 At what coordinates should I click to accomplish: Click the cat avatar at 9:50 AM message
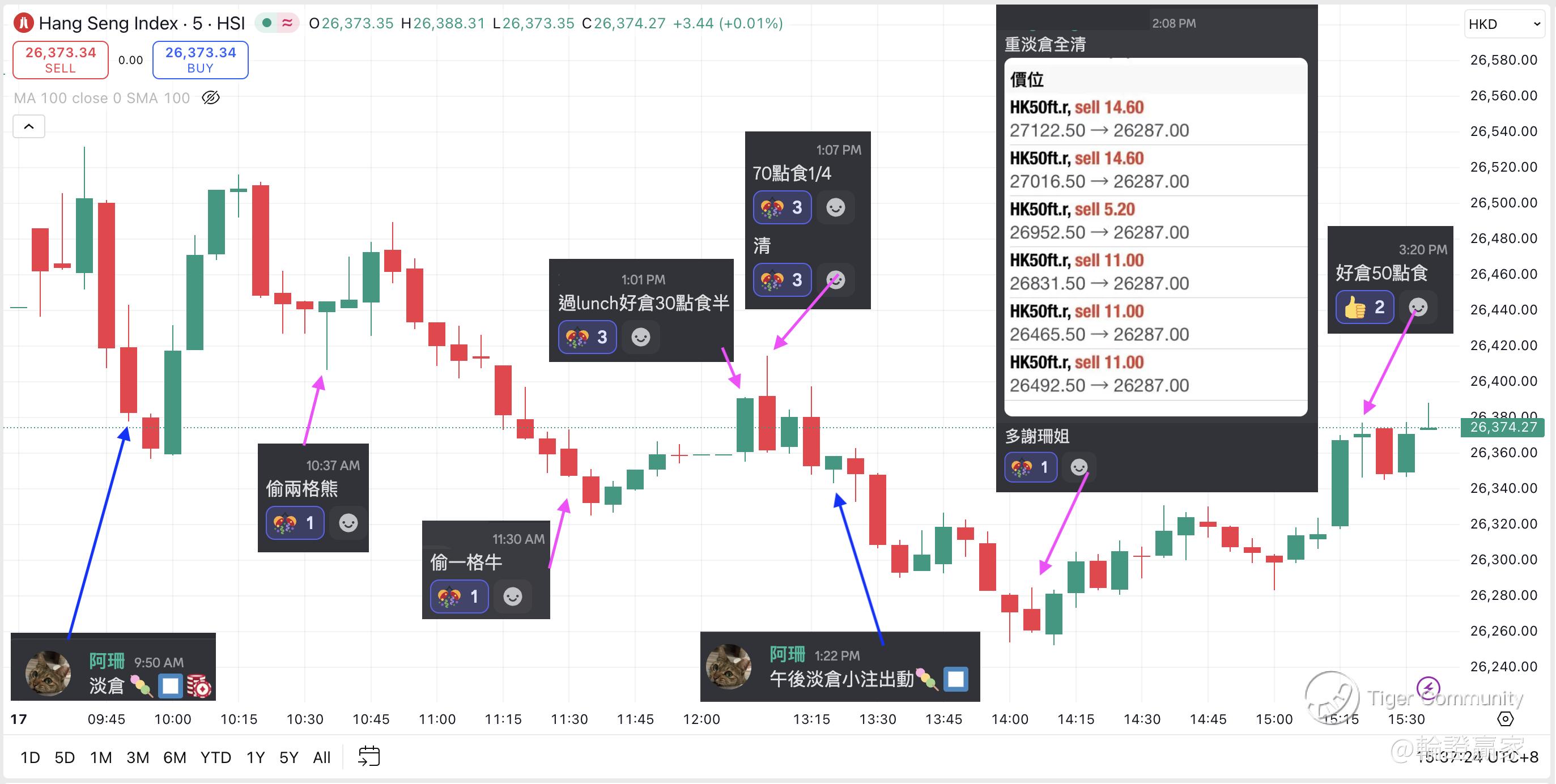click(x=48, y=673)
